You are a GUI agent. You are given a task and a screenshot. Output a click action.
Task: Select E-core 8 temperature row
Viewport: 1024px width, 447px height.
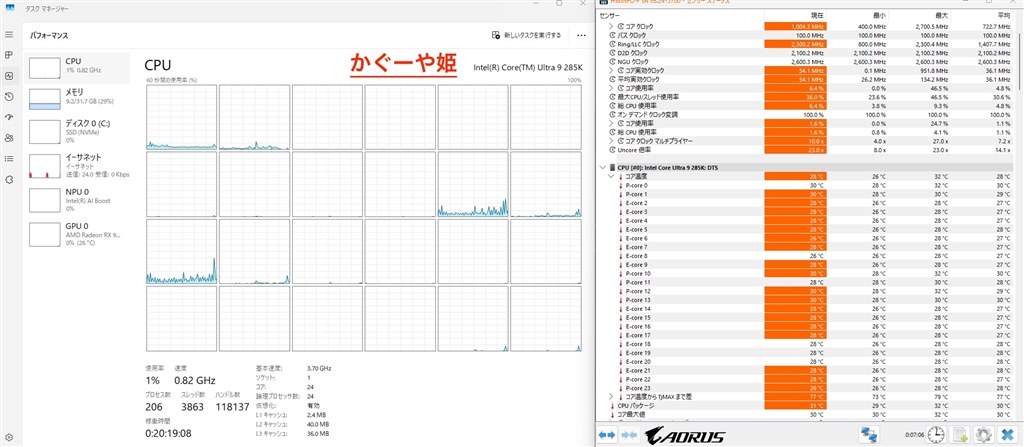pyautogui.click(x=805, y=256)
